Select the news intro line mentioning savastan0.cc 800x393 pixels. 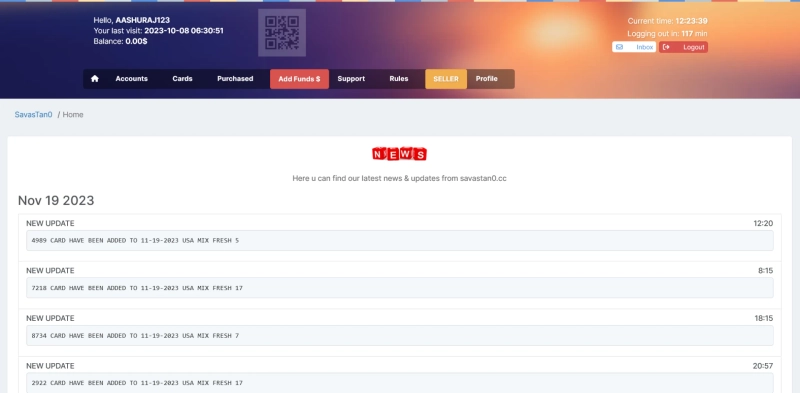pos(399,178)
